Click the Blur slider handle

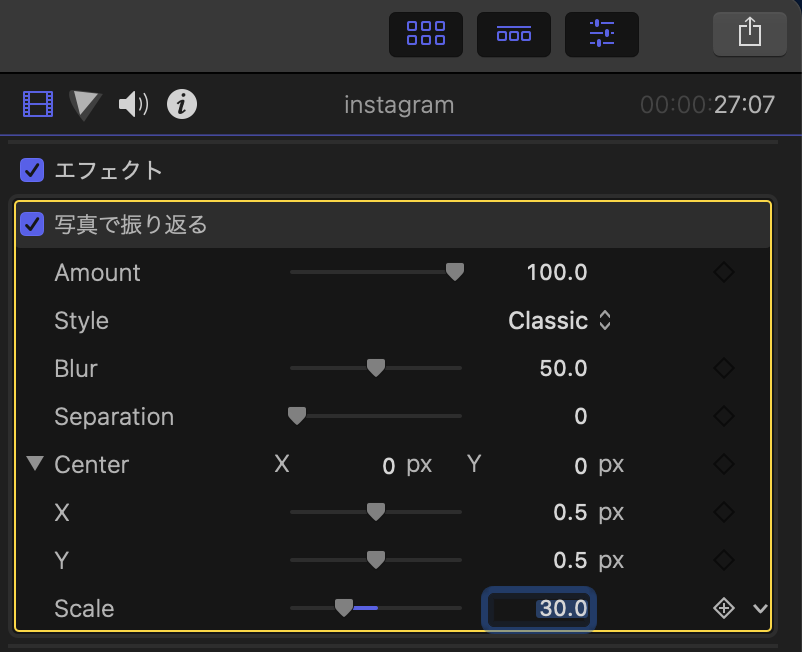pos(376,368)
